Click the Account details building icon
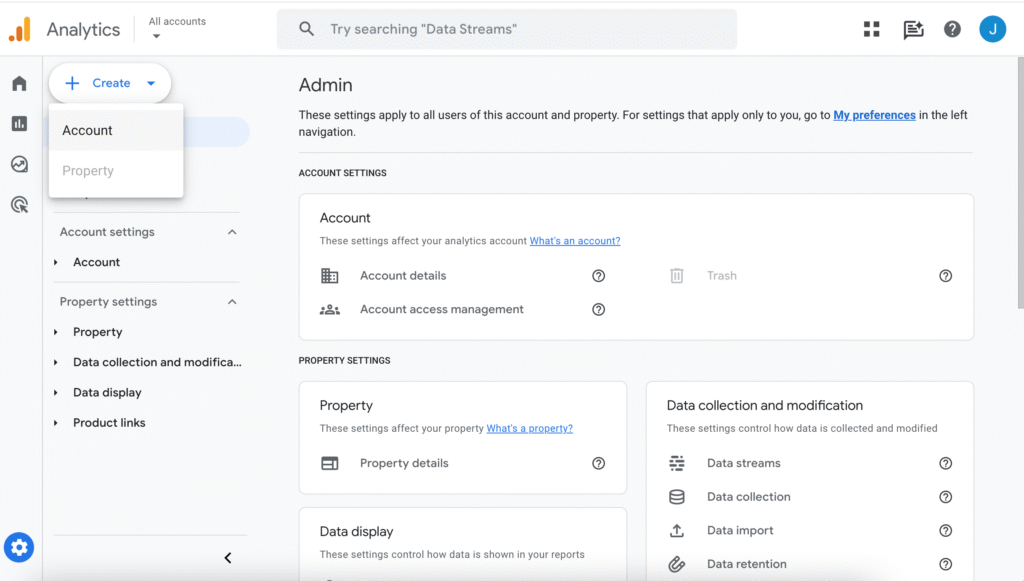 (330, 275)
